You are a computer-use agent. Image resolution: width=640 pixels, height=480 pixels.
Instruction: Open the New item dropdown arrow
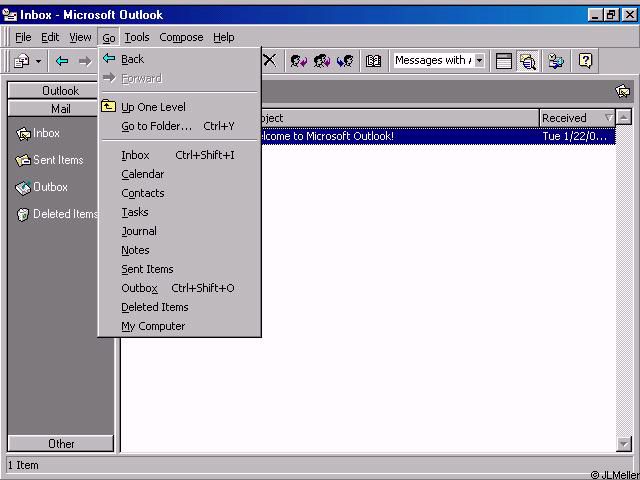38,62
